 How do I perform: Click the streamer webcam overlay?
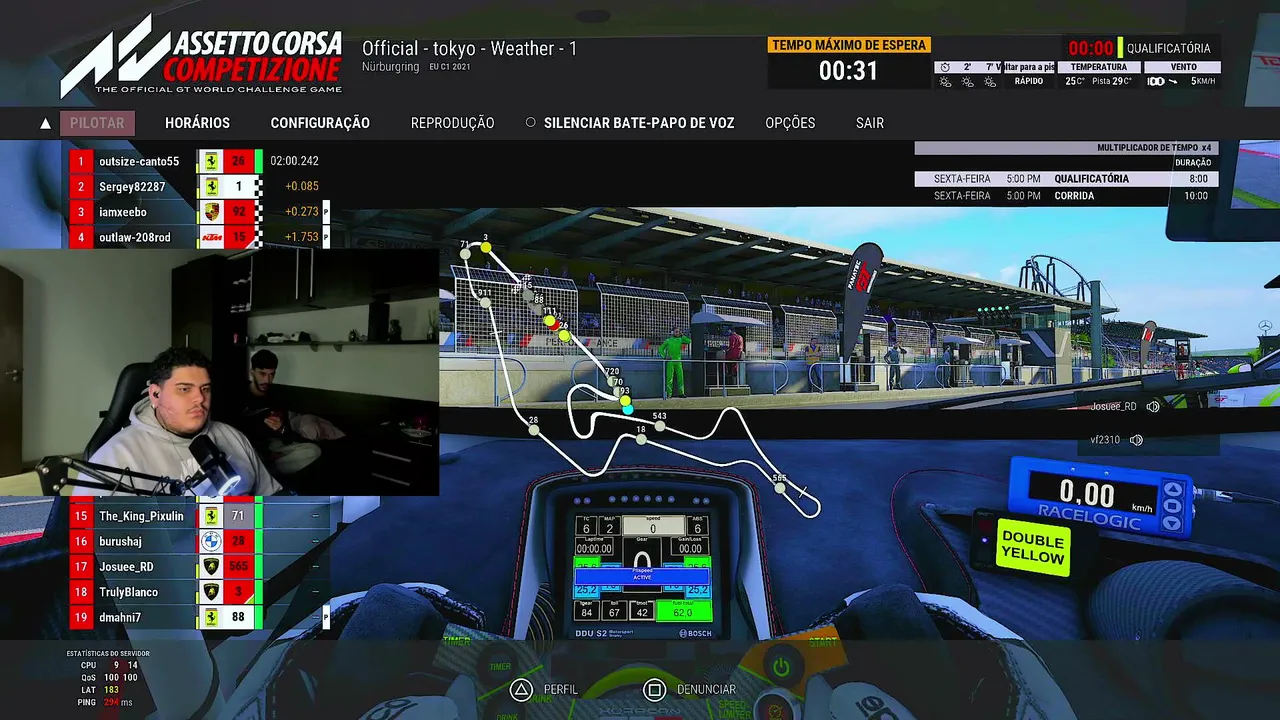coord(219,372)
